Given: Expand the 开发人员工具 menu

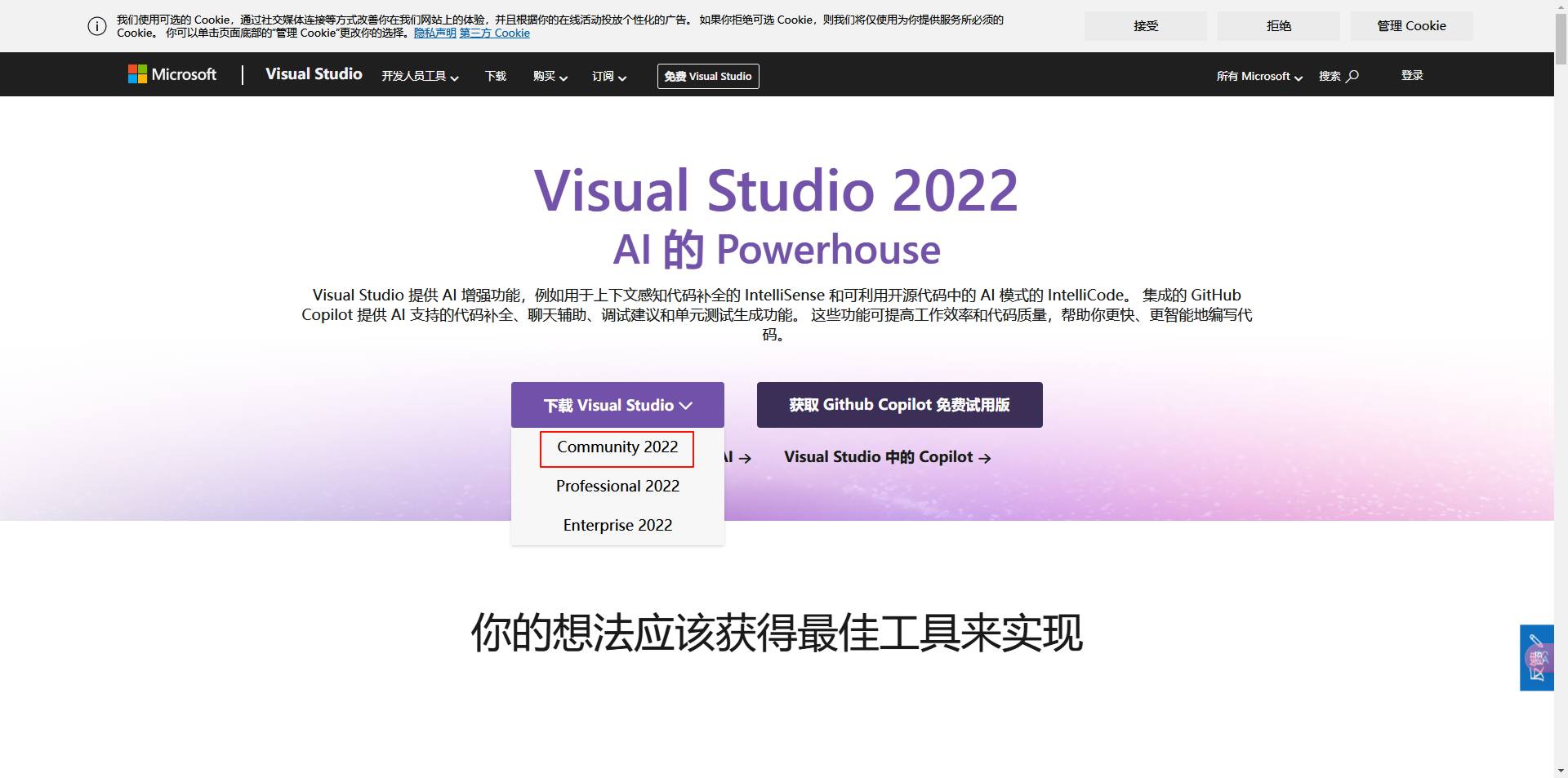Looking at the screenshot, I should [421, 76].
